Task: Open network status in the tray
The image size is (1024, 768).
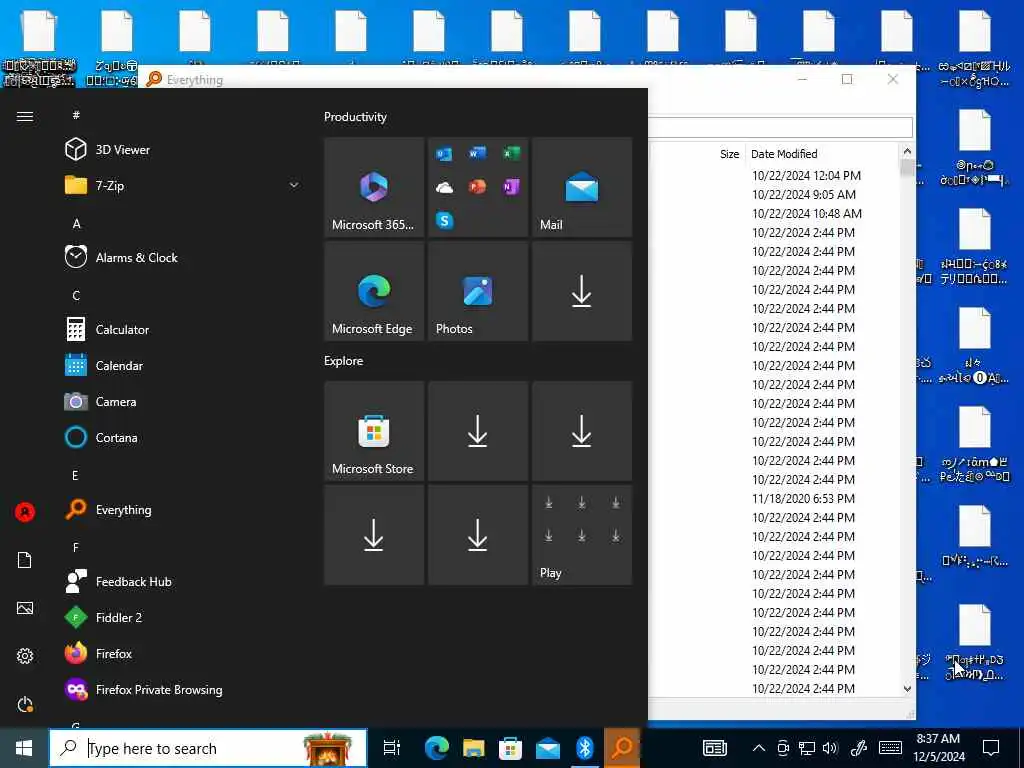Action: 807,748
